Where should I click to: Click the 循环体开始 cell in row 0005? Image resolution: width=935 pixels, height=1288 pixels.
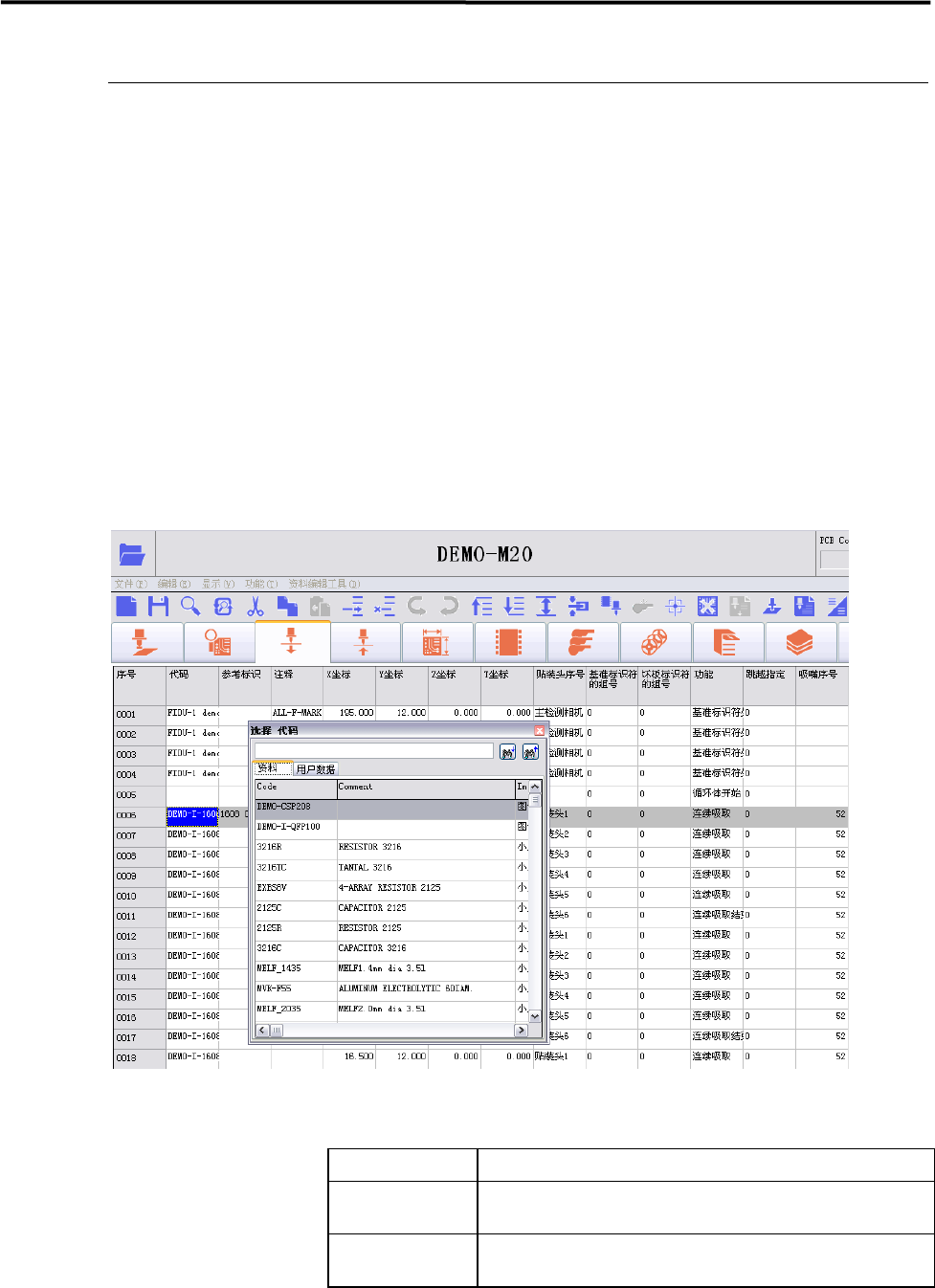tap(717, 794)
